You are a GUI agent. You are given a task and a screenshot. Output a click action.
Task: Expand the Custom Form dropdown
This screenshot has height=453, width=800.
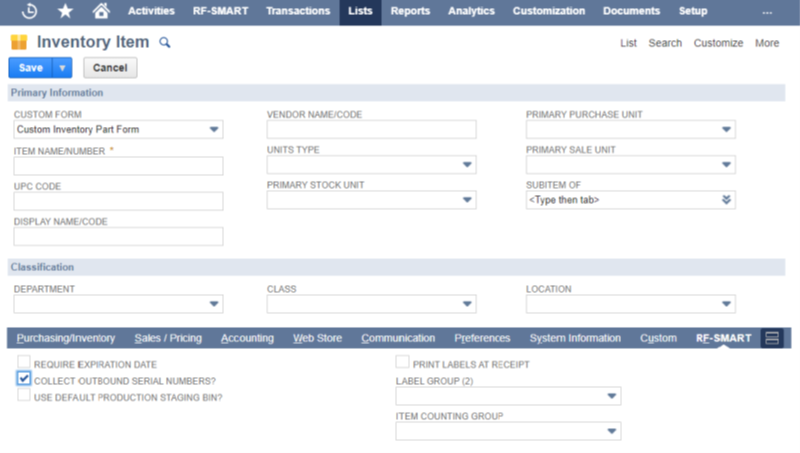tap(213, 130)
